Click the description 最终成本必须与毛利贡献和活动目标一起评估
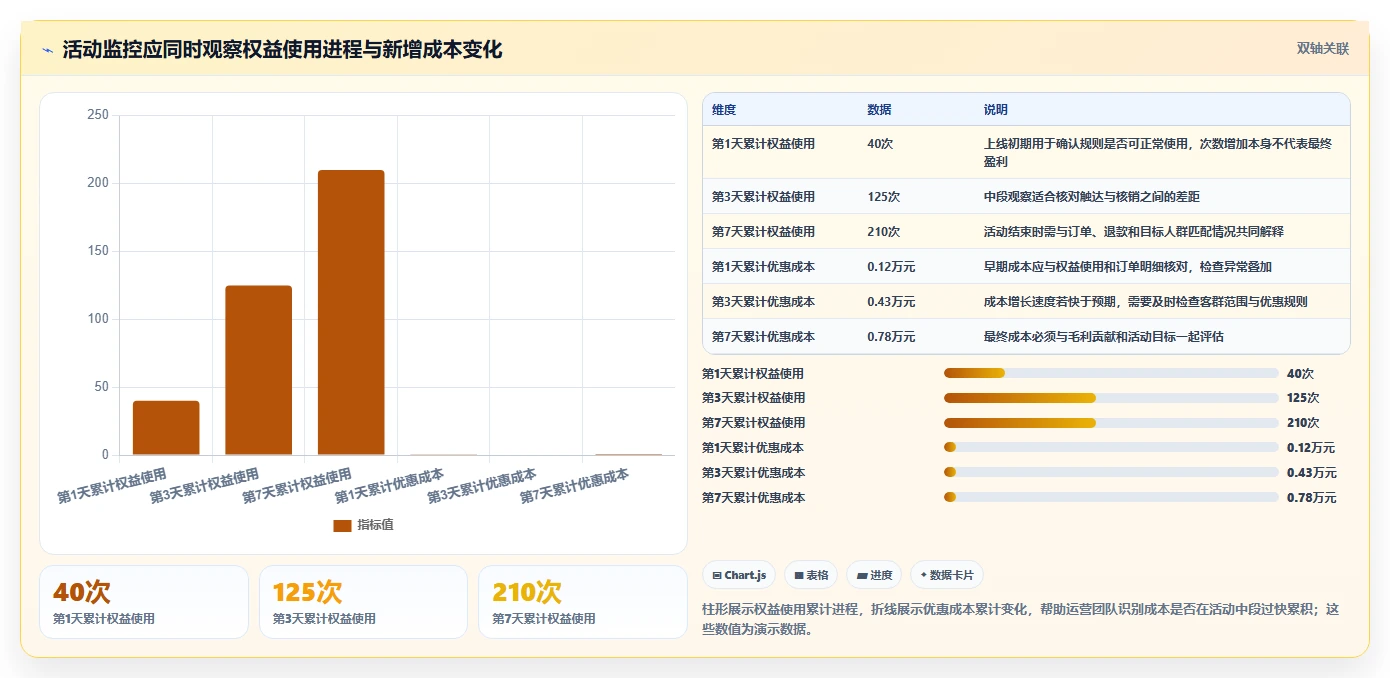1390x678 pixels. tap(1104, 337)
